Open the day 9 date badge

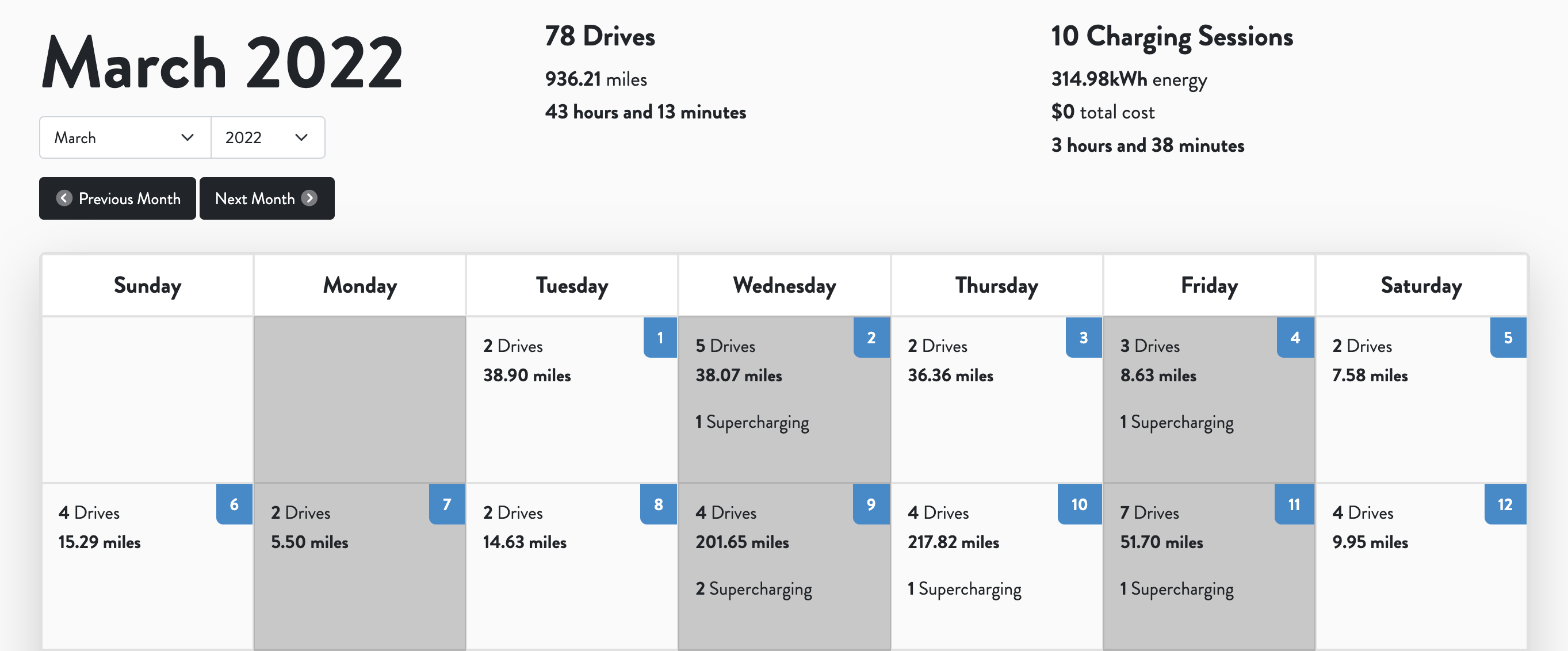(871, 504)
